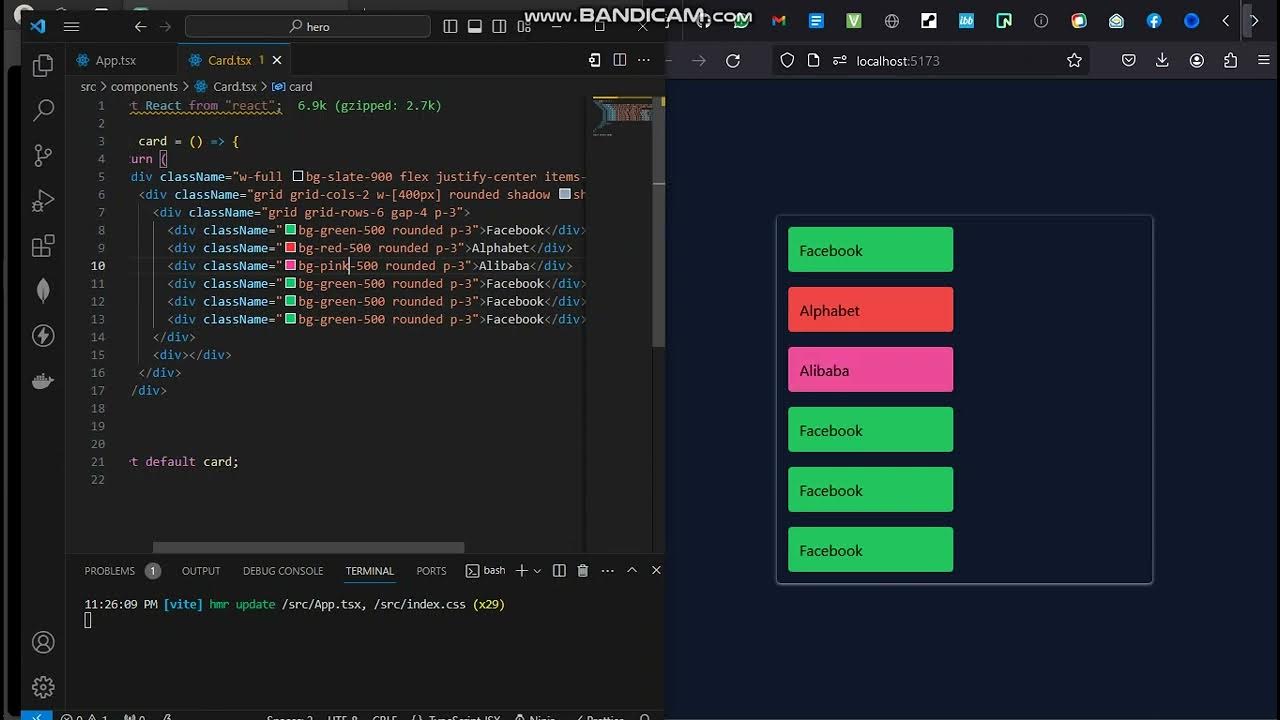1280x720 pixels.
Task: Expand the card symbol breadcrumb
Action: click(292, 87)
